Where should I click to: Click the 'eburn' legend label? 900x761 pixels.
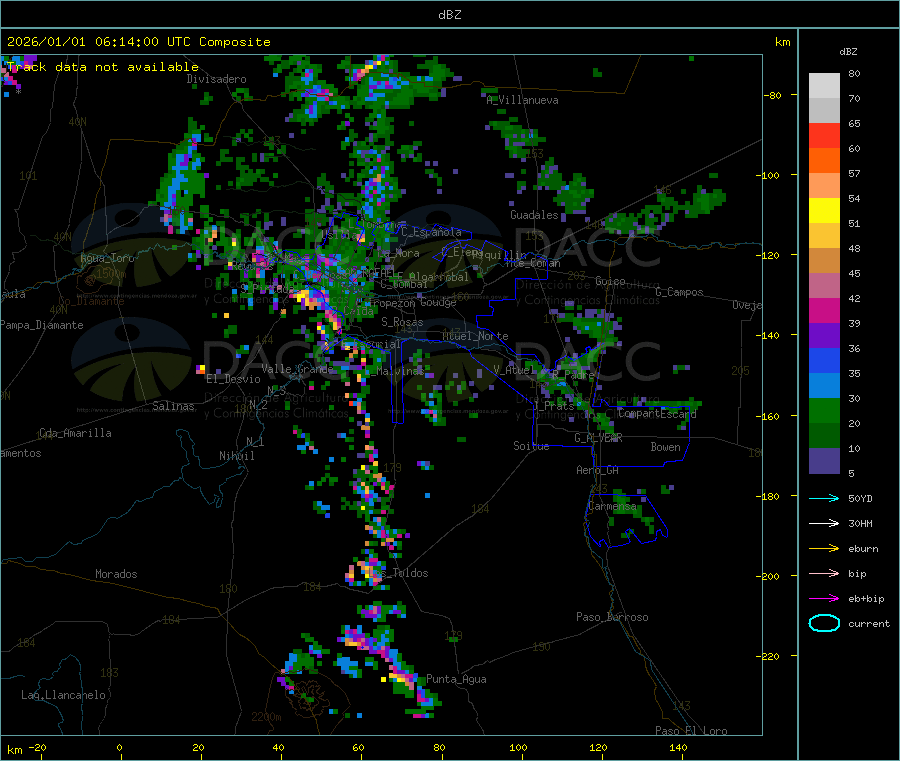pos(863,549)
